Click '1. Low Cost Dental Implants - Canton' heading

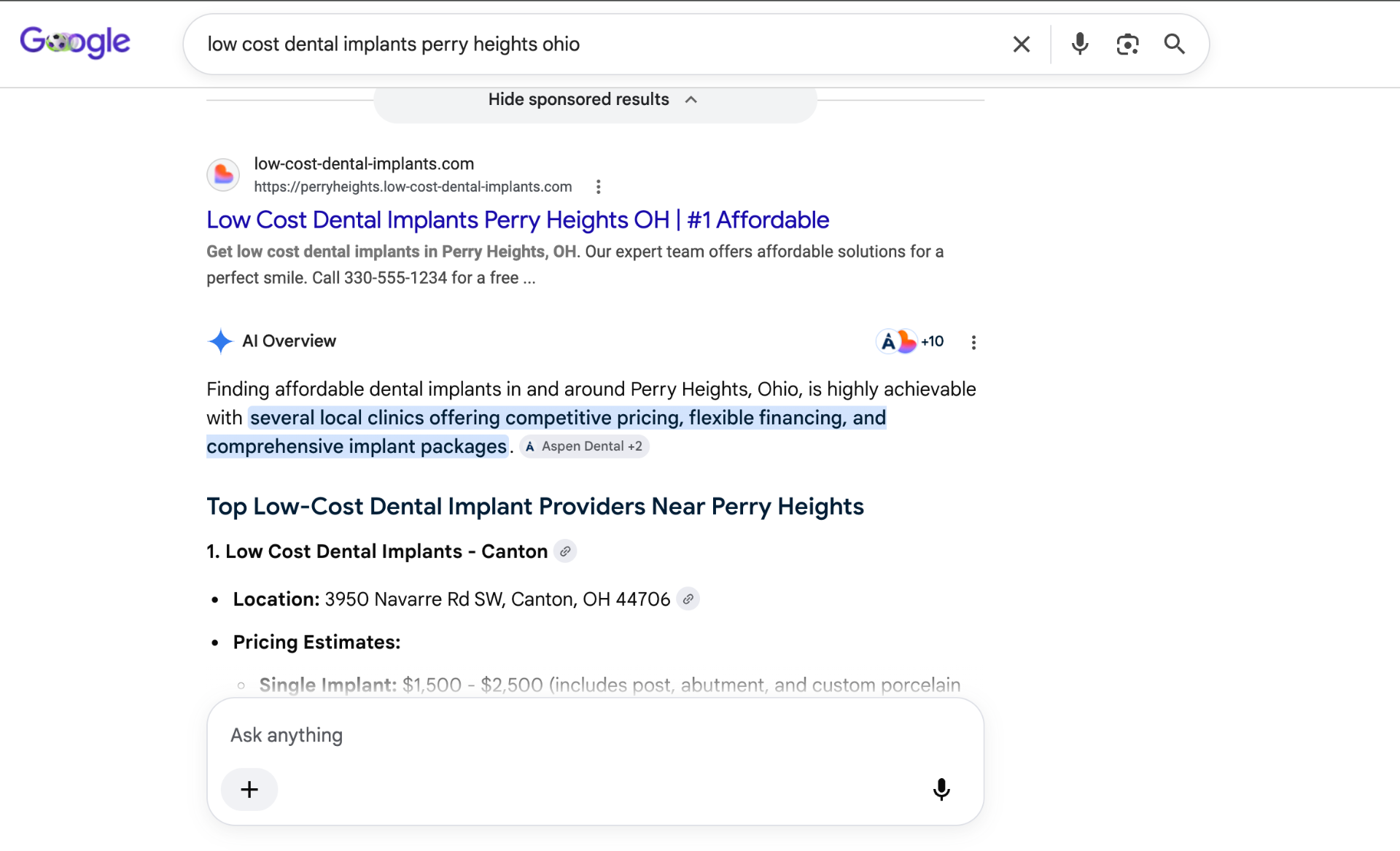click(x=377, y=551)
